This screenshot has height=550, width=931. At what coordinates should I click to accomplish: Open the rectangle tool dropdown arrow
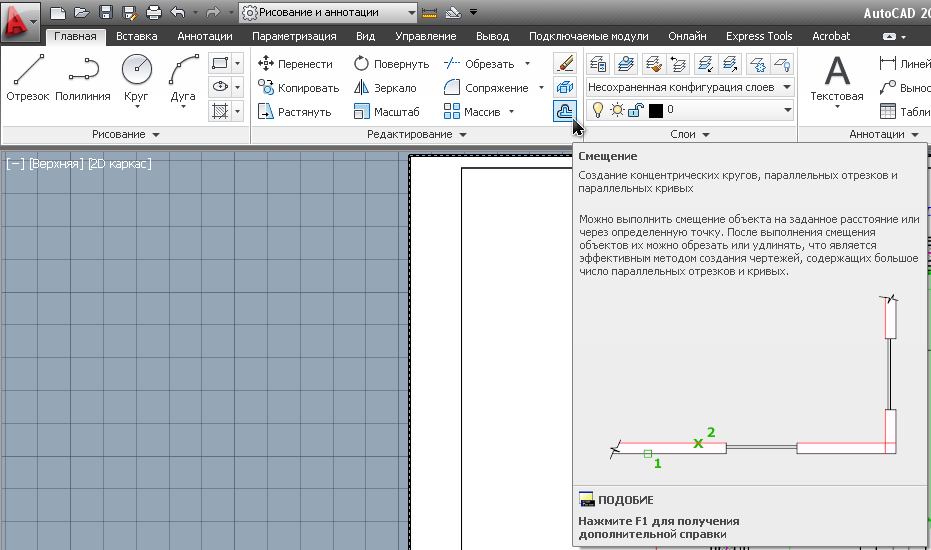point(238,64)
